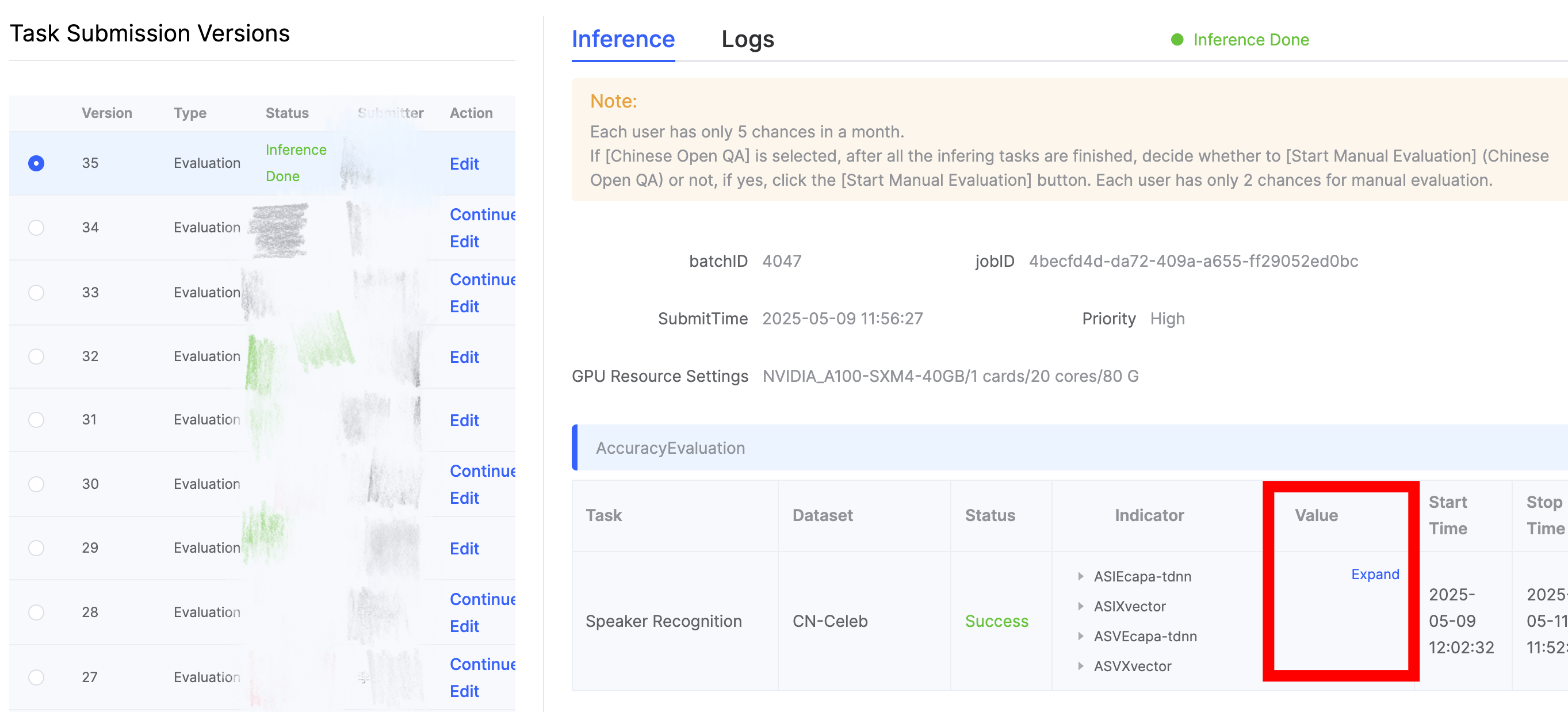1568x712 pixels.
Task: Click Edit for version 32
Action: tap(464, 357)
